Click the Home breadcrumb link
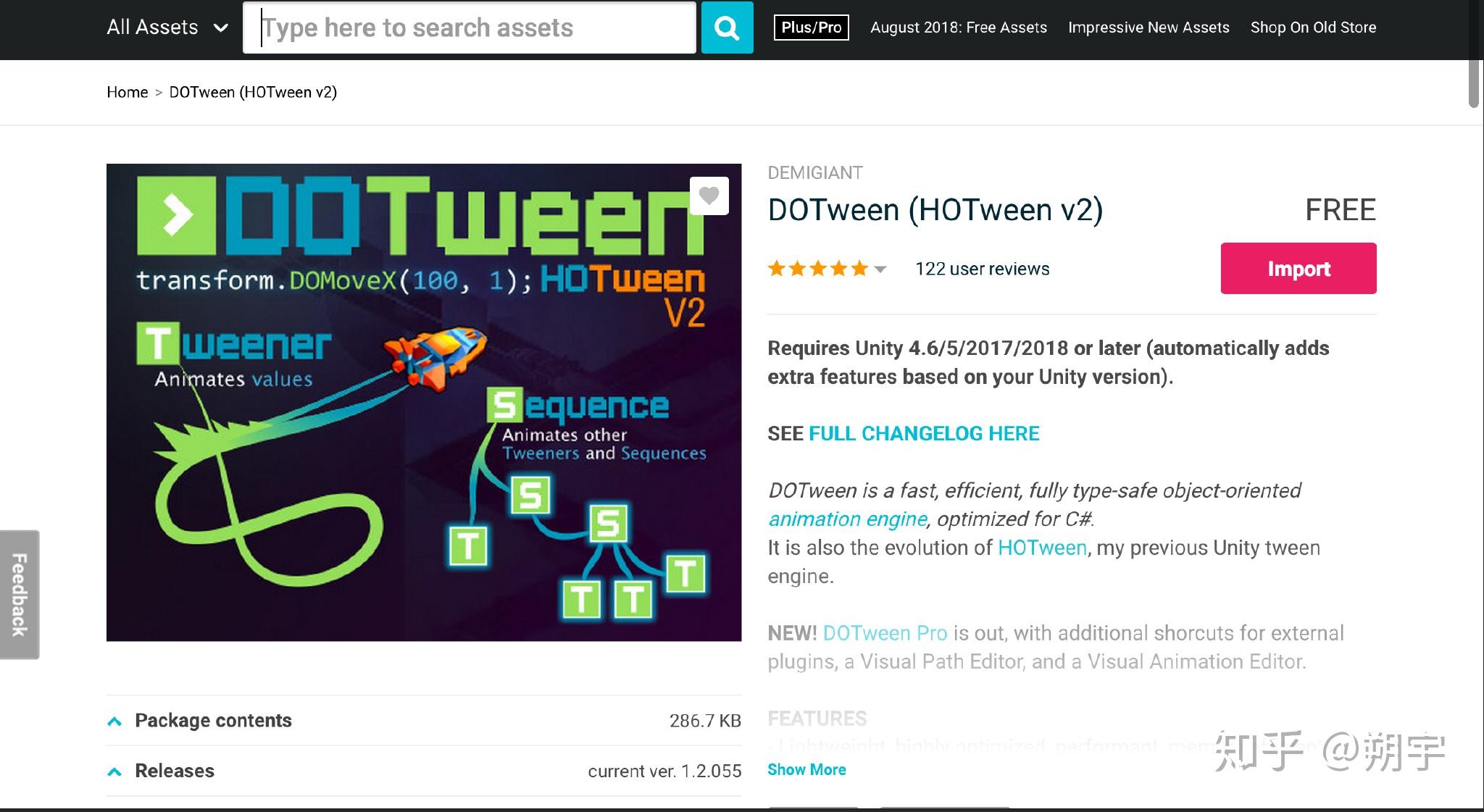The width and height of the screenshot is (1484, 812). coord(127,92)
